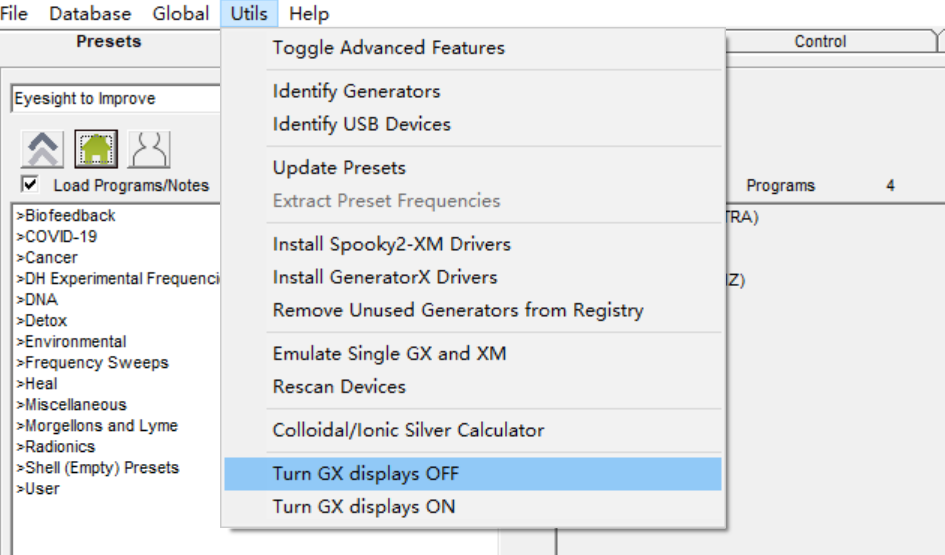Open the Help menu

pos(309,13)
